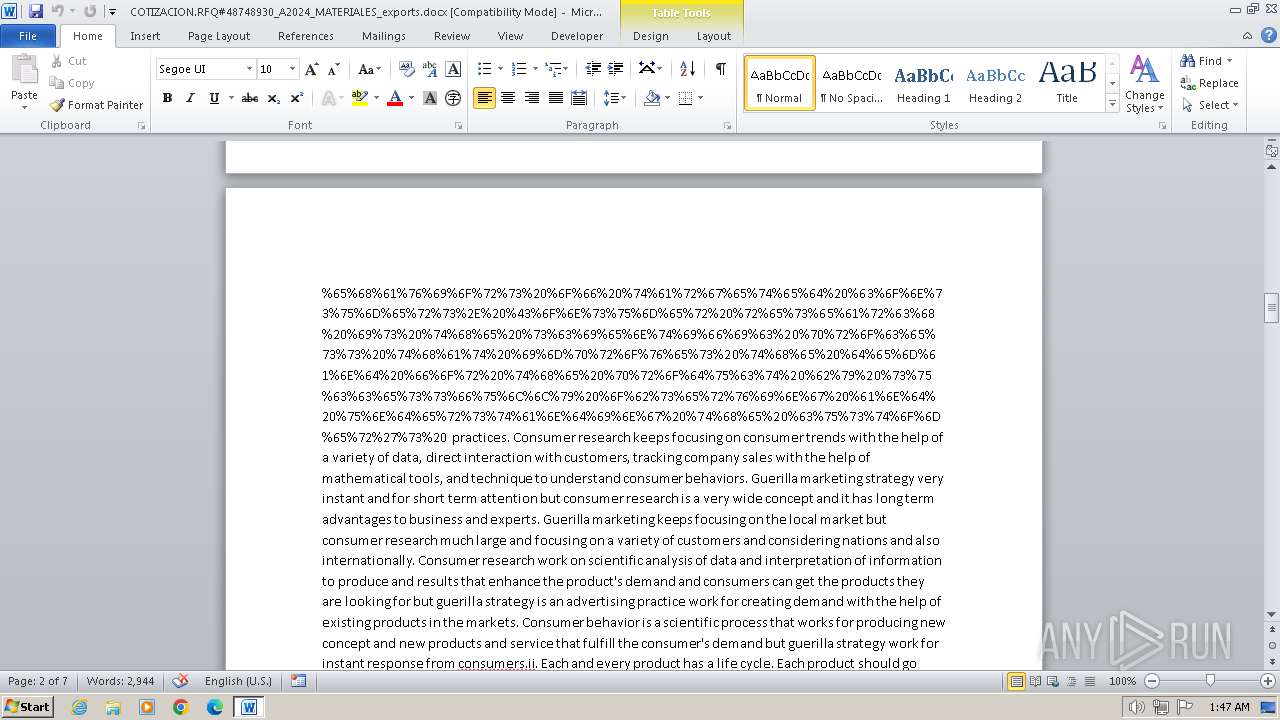Justify the paragraph text
Image resolution: width=1280 pixels, height=720 pixels.
pyautogui.click(x=555, y=98)
